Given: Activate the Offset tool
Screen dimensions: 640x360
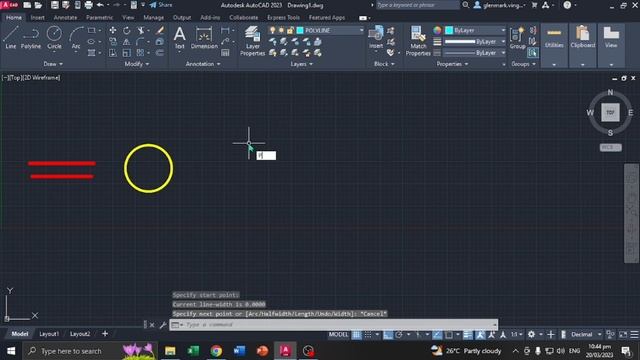Looking at the screenshot, I should (x=160, y=53).
